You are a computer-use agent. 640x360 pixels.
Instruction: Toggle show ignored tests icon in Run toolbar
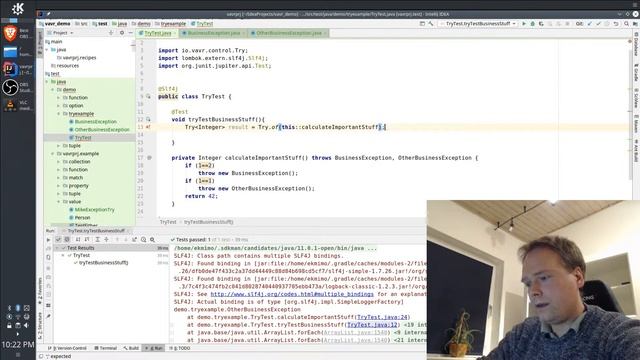67,240
